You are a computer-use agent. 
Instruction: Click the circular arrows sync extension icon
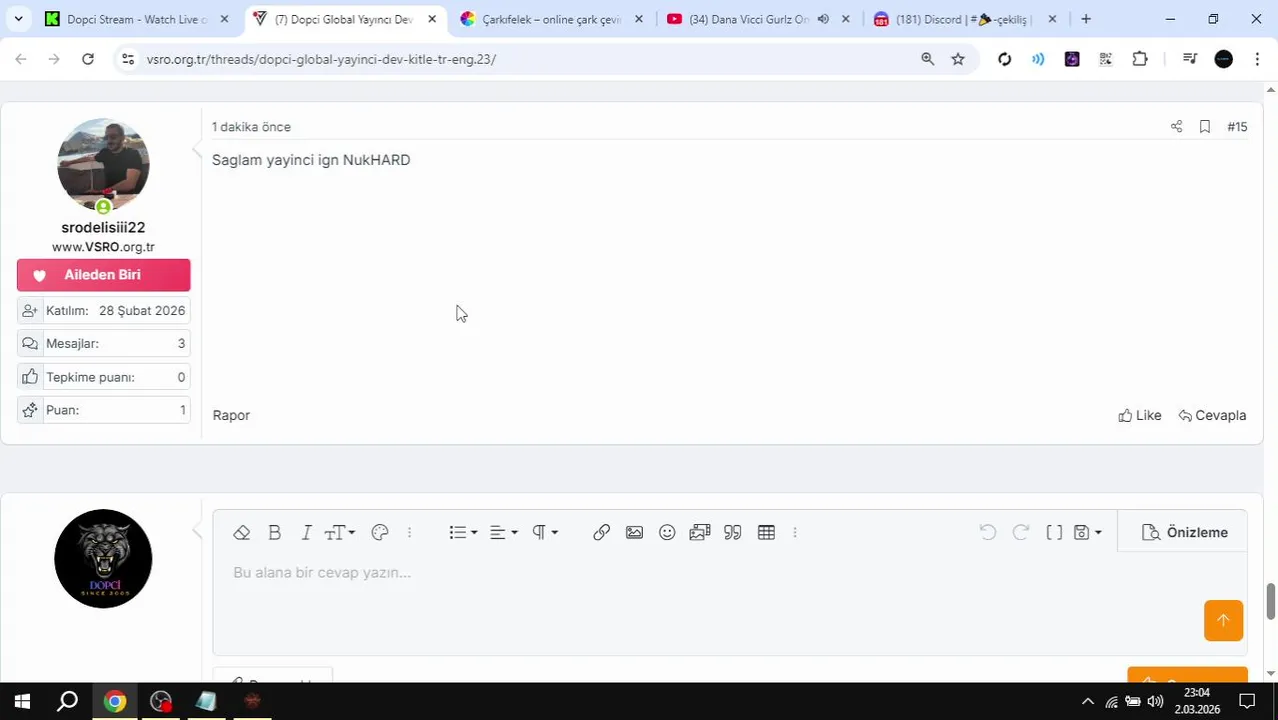1005,59
